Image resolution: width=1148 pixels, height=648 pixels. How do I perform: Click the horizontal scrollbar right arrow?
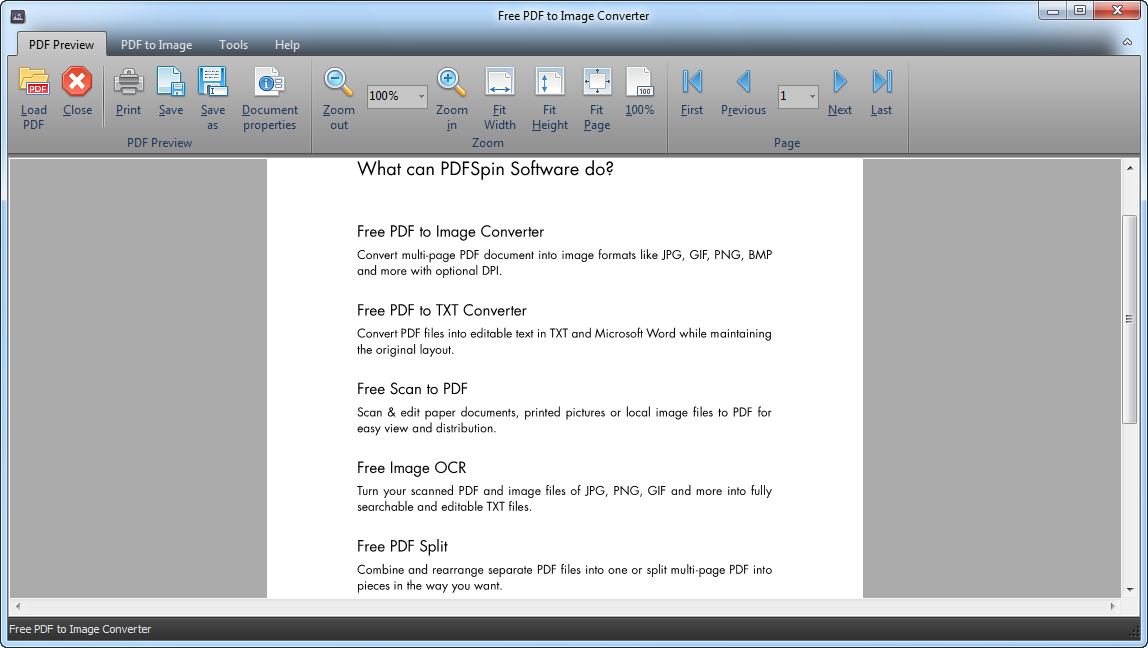tap(1112, 606)
